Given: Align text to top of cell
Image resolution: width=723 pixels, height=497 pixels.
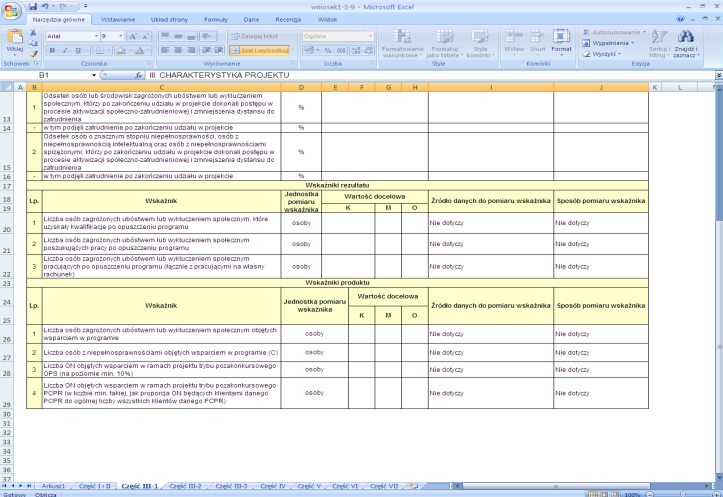Looking at the screenshot, I should pos(165,36).
